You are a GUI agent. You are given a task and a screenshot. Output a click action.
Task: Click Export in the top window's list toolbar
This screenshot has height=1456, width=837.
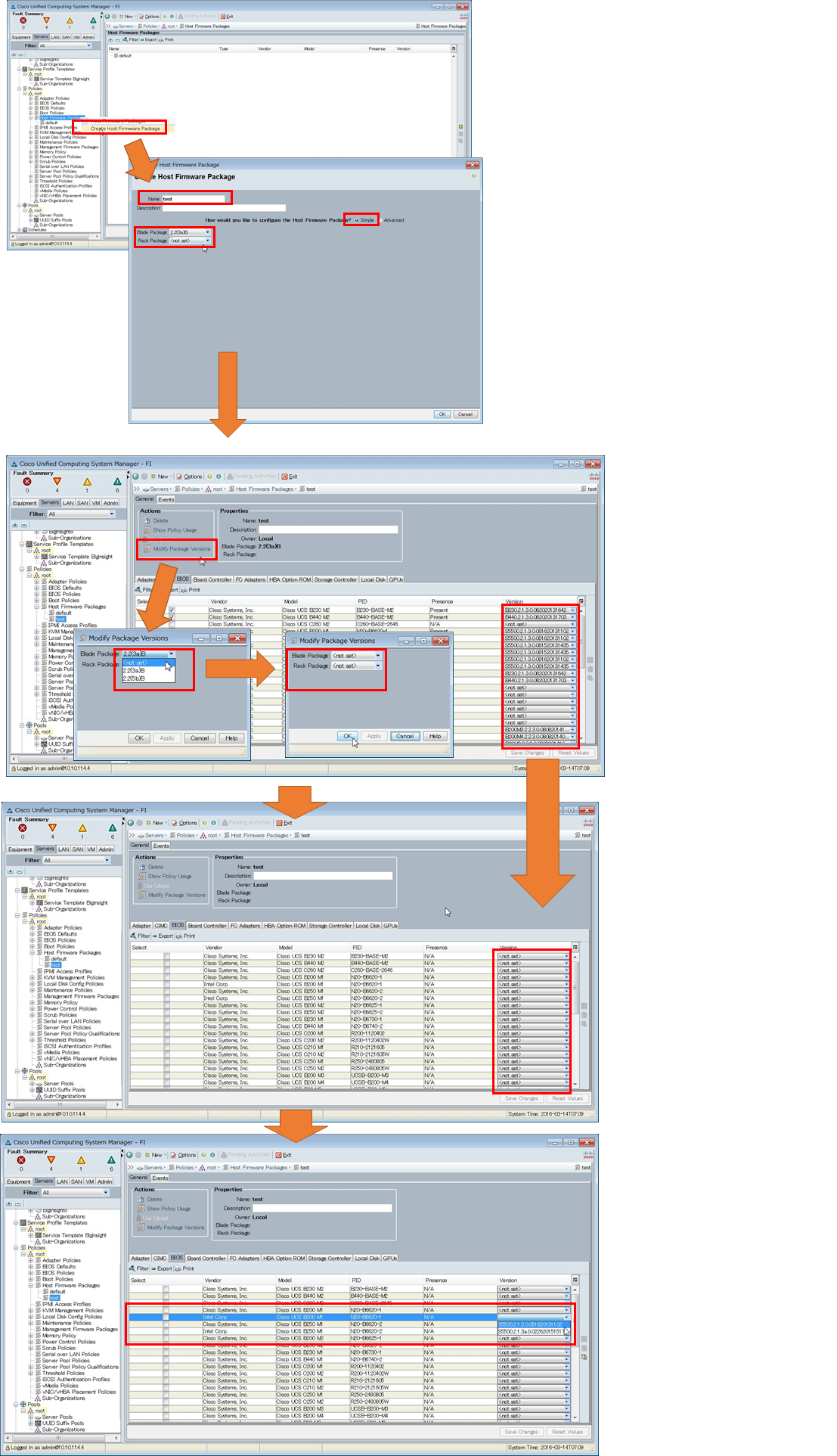[x=149, y=40]
